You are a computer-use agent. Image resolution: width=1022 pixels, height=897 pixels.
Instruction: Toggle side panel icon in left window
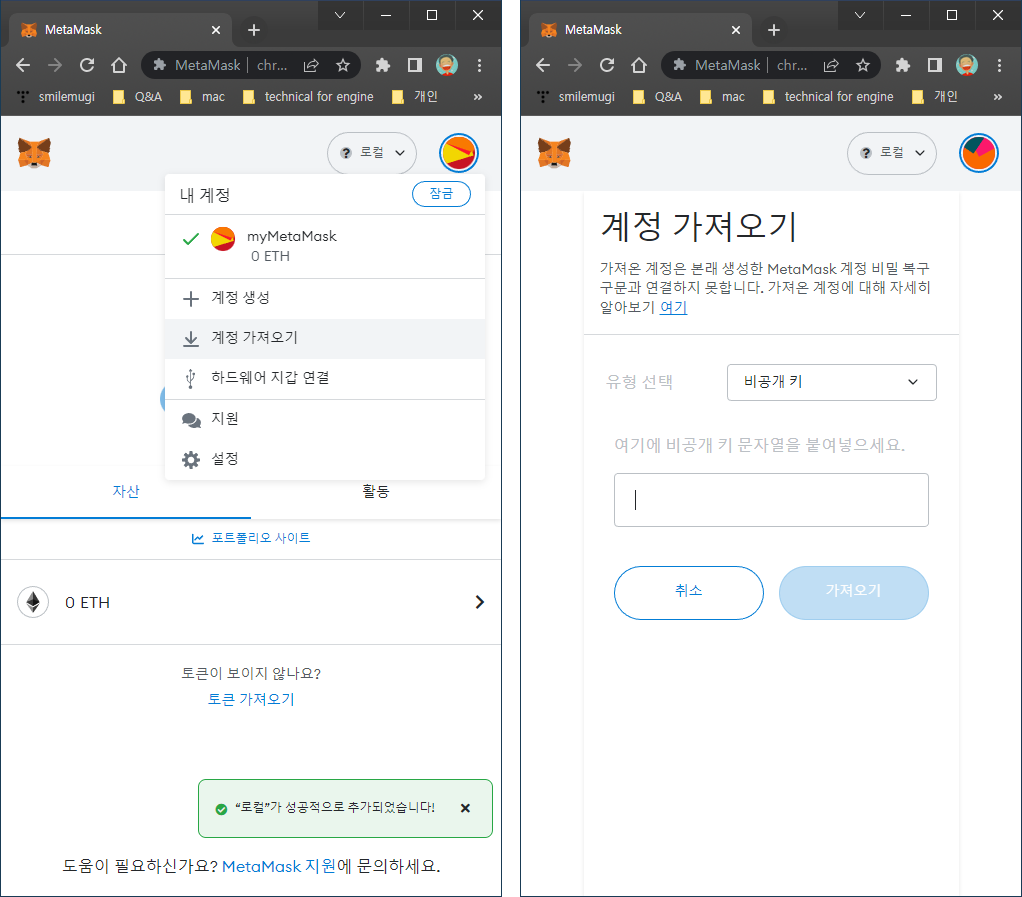(415, 65)
